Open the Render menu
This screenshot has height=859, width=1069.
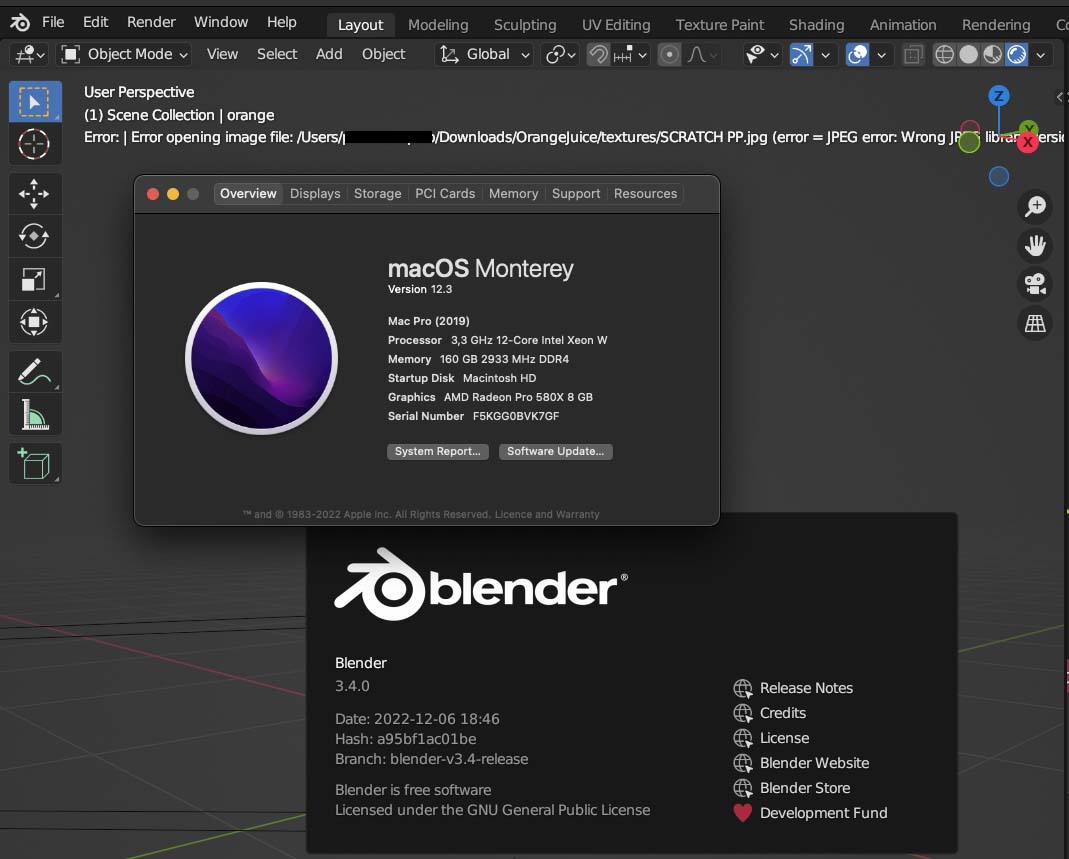[x=152, y=22]
